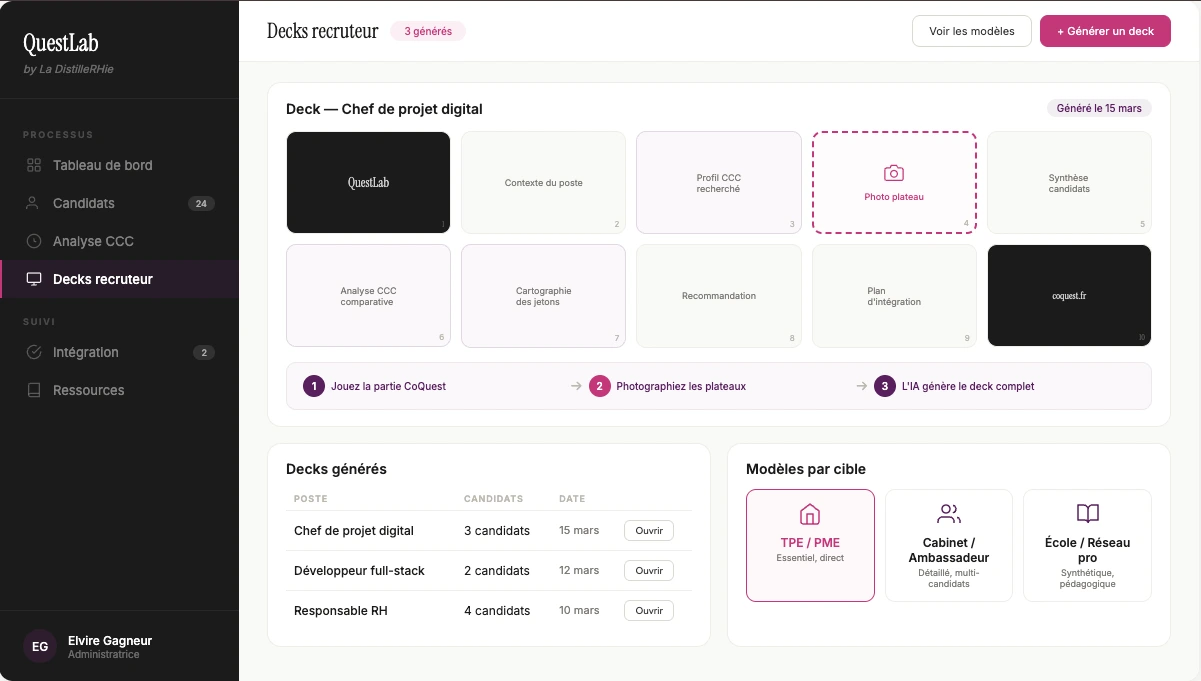Open the QuestLab cover slide thumbnail
The width and height of the screenshot is (1201, 681).
click(368, 182)
